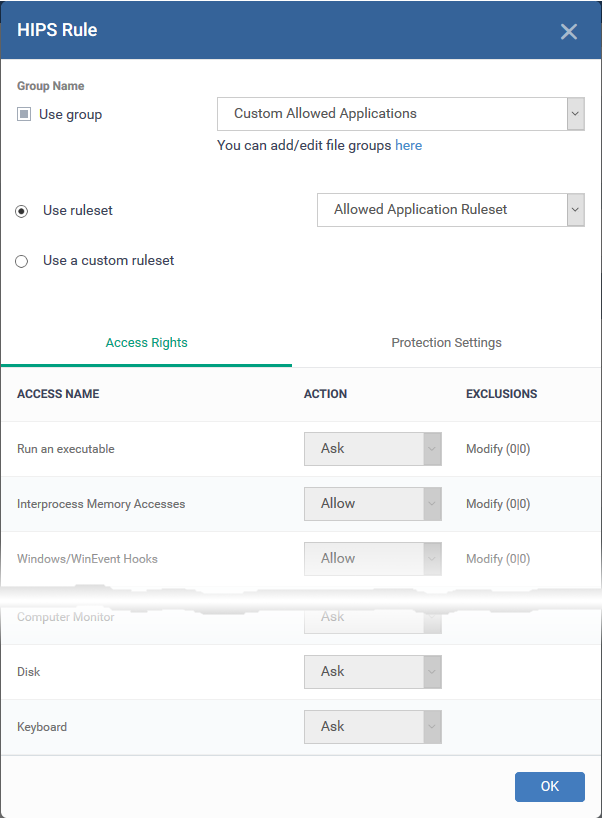Open the Protection Settings tab
Viewport: 602px width, 818px height.
coord(447,343)
